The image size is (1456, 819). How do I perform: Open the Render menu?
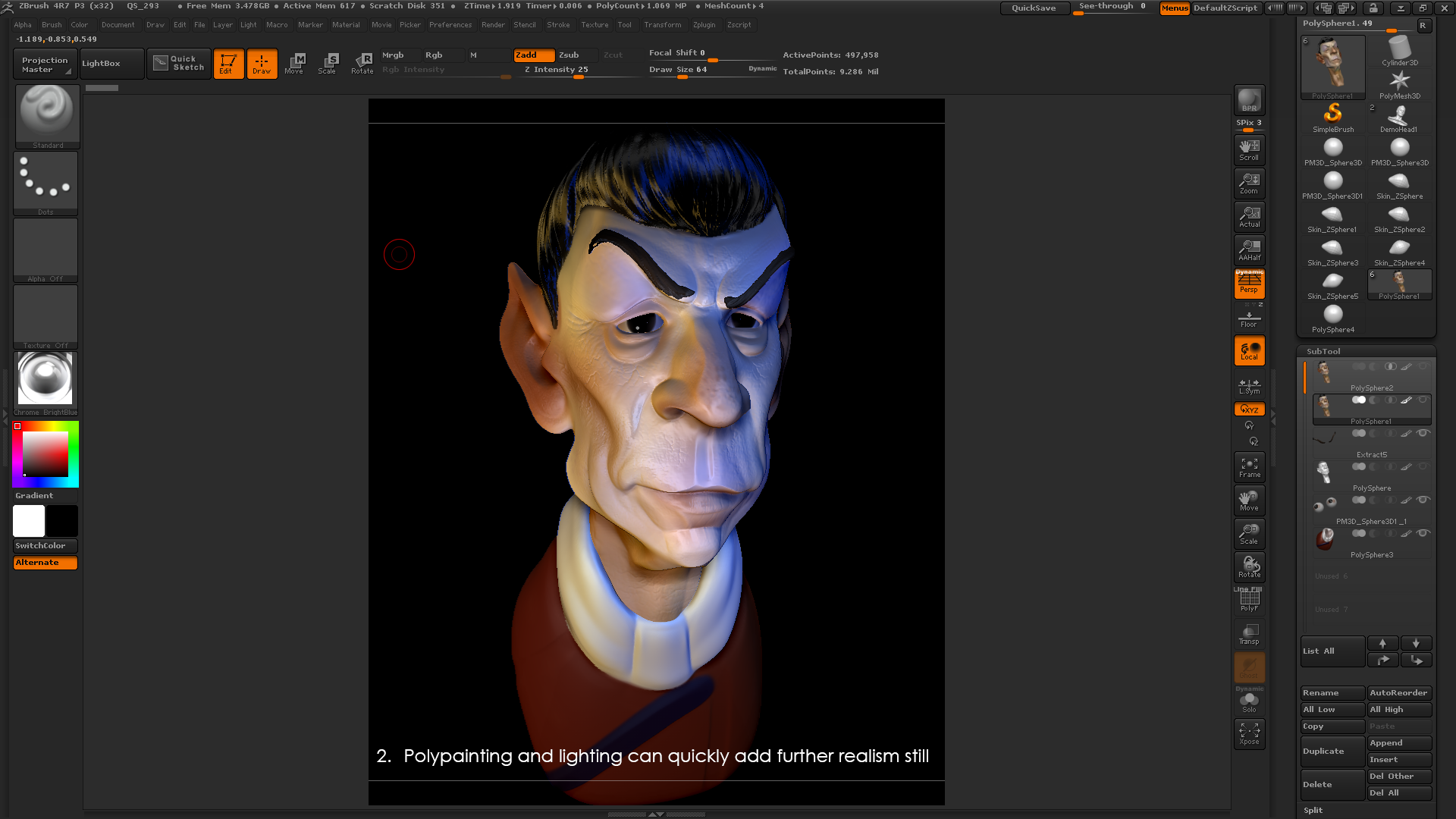coord(493,25)
